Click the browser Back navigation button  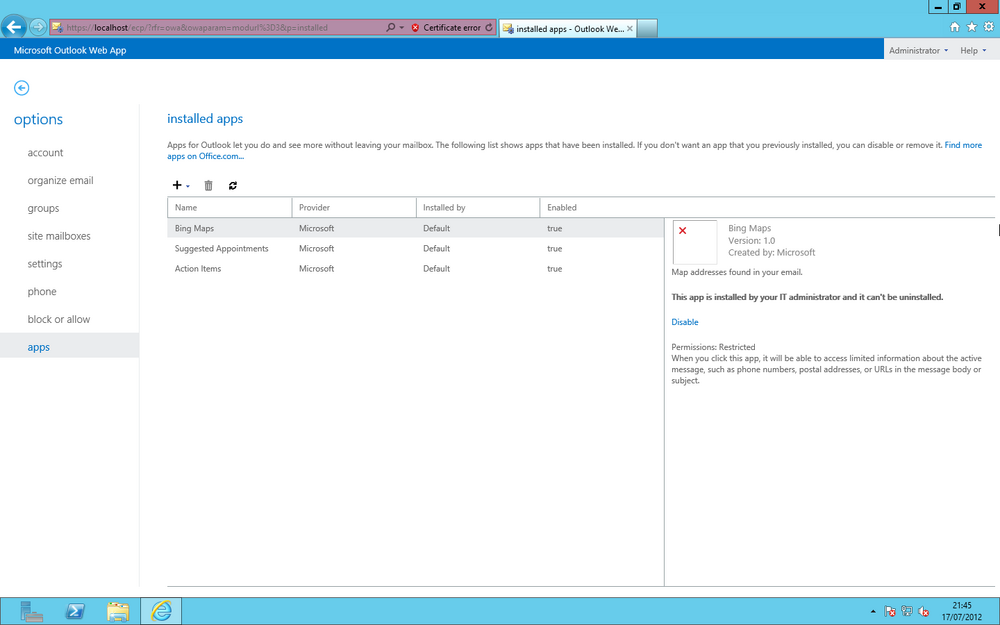[x=14, y=27]
